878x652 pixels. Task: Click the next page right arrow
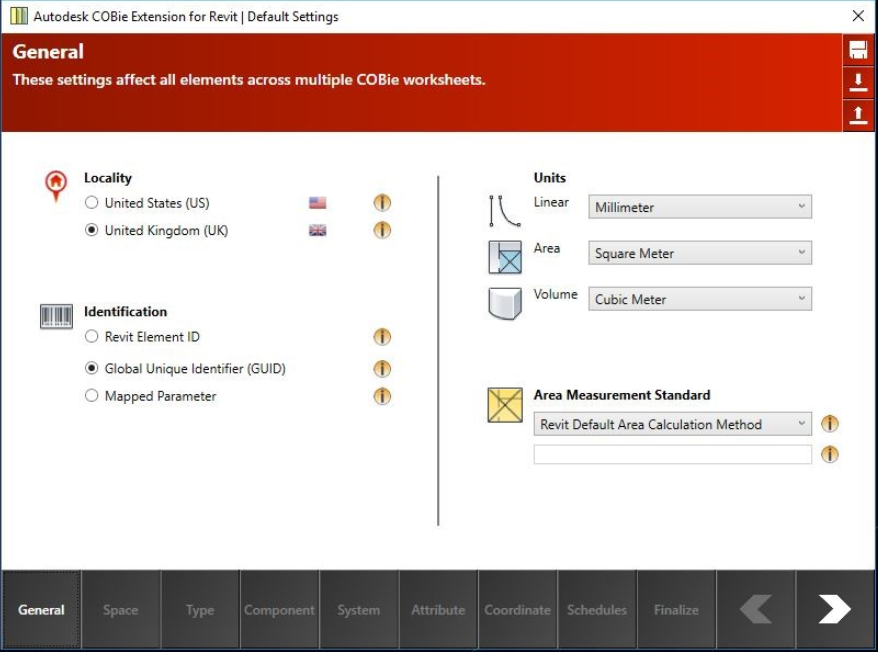pos(835,609)
